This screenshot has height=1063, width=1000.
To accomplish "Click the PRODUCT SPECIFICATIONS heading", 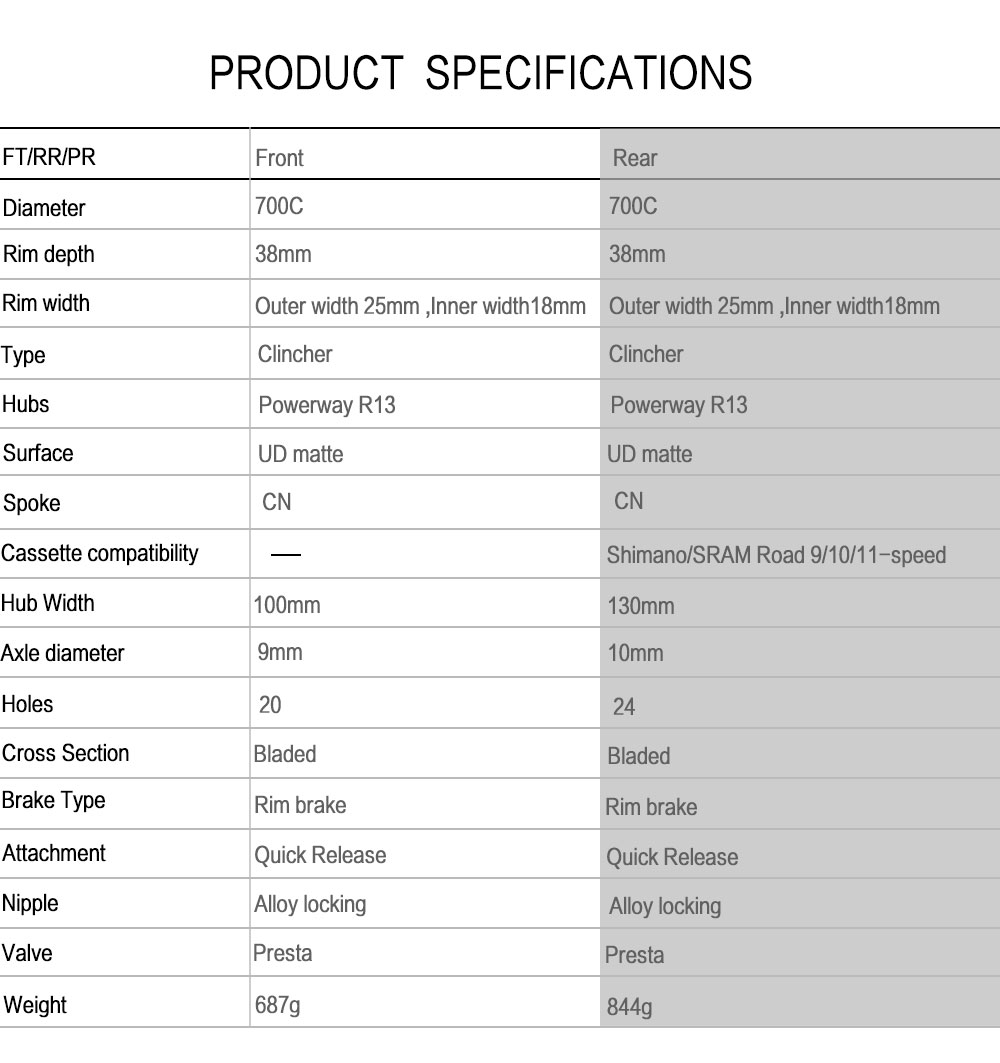I will click(480, 73).
